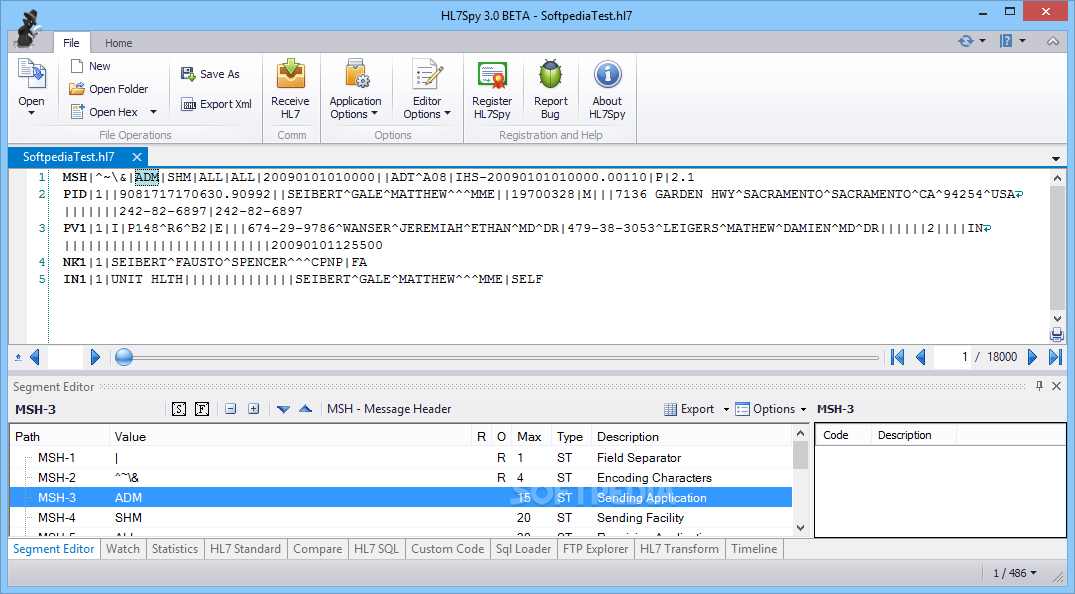The width and height of the screenshot is (1075, 594).
Task: Pin the Segment Editor panel
Action: click(1039, 386)
